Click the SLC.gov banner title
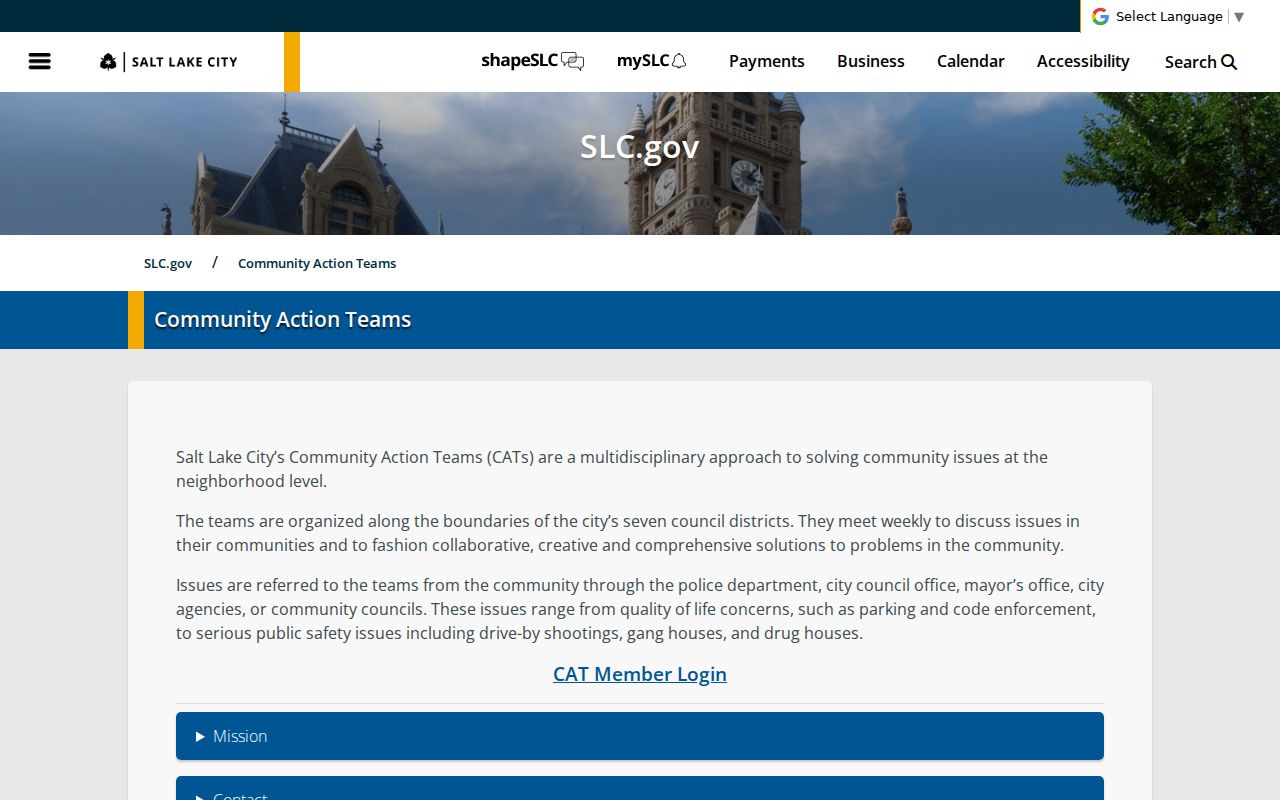 [640, 147]
